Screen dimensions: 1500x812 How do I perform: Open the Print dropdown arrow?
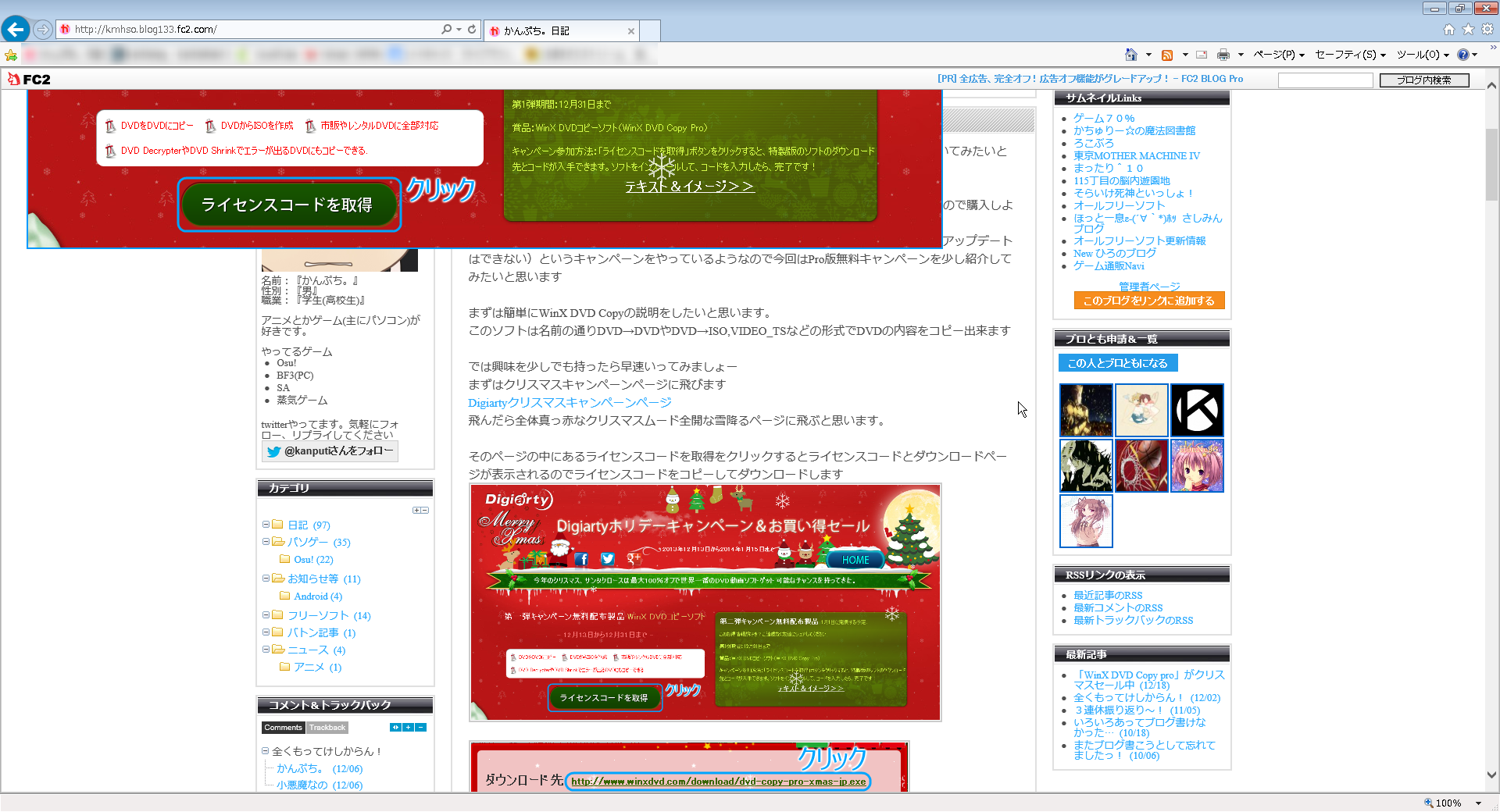tap(1241, 55)
